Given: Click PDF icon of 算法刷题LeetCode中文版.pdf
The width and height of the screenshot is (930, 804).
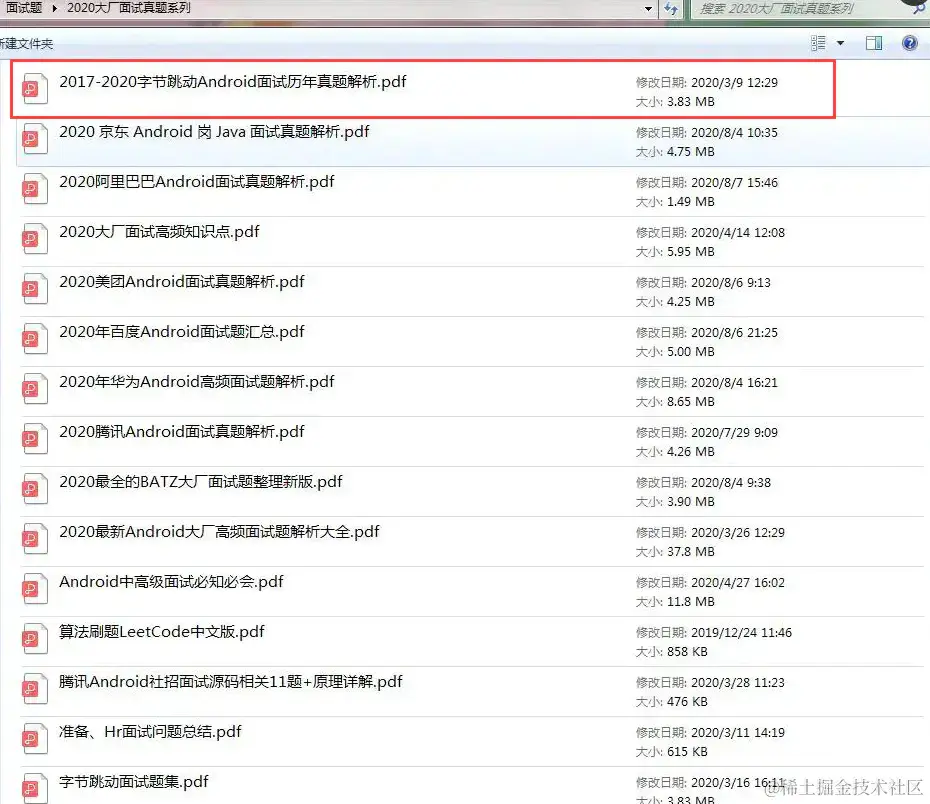Looking at the screenshot, I should click(34, 639).
